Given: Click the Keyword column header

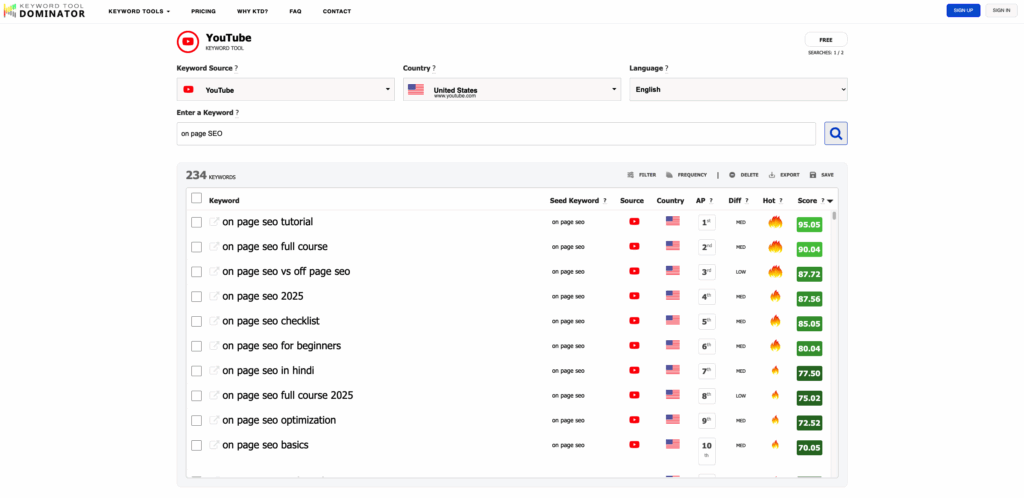Looking at the screenshot, I should point(224,200).
